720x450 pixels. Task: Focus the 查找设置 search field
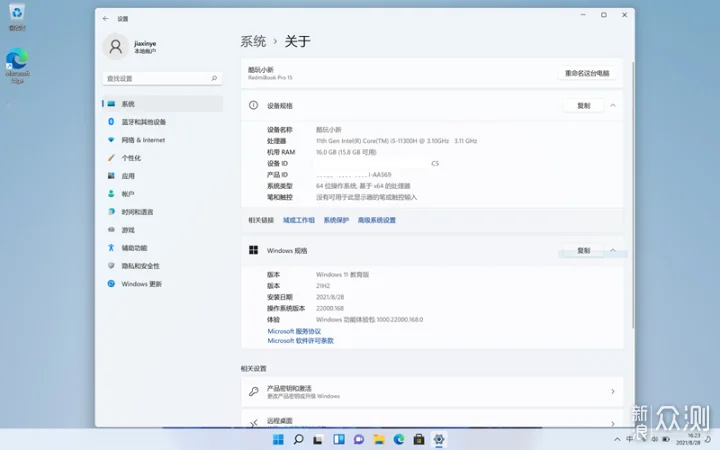click(162, 79)
